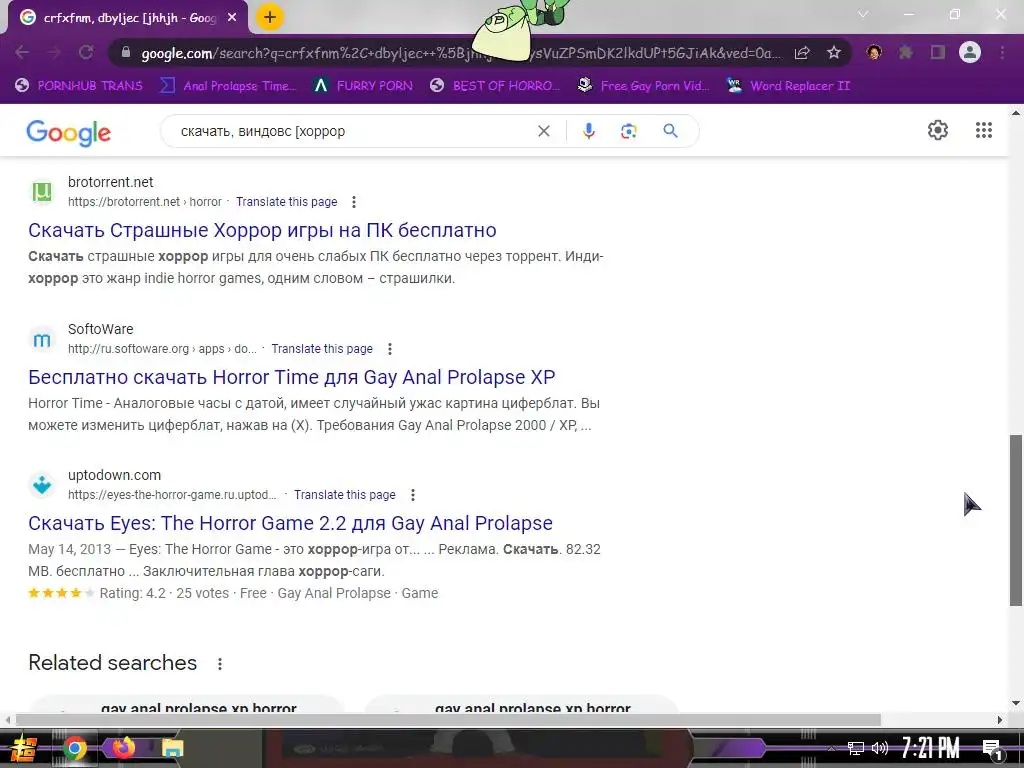Screen dimensions: 1024x768
Task: Open the Google apps grid
Action: click(x=984, y=130)
